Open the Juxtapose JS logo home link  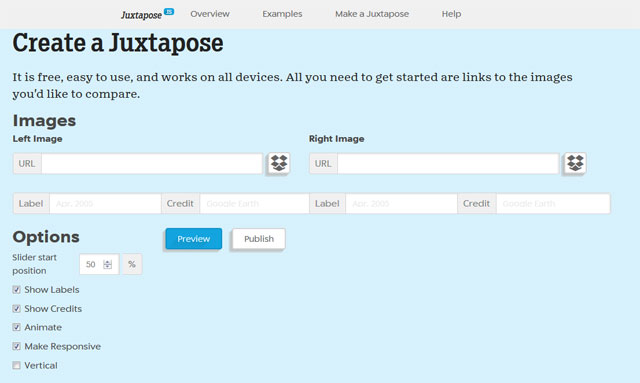[x=147, y=14]
